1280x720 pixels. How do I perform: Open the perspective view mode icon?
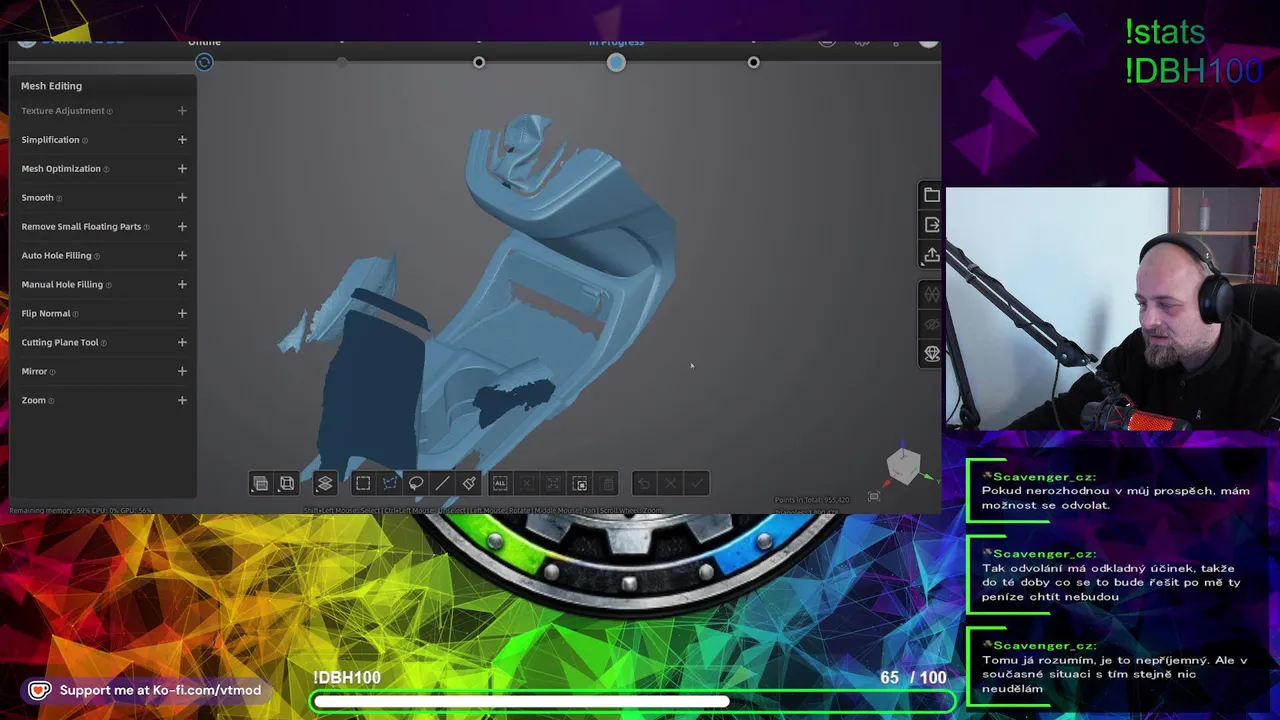point(260,484)
